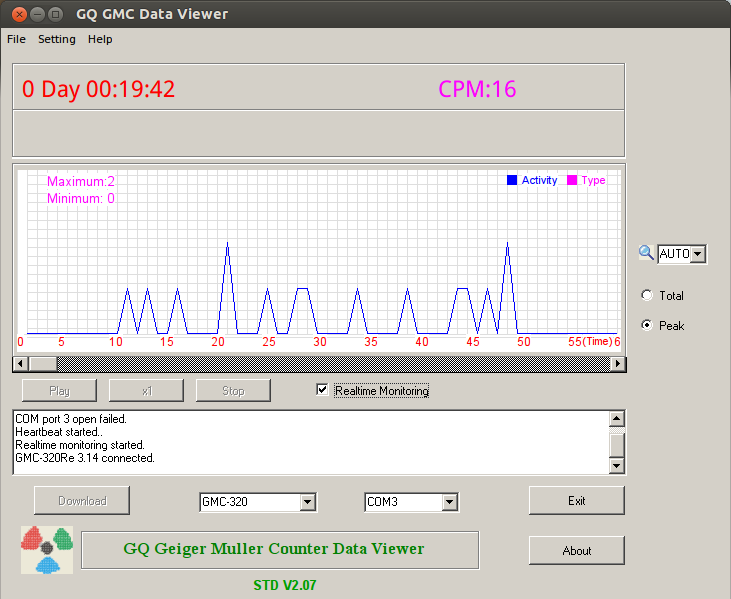Click the Play button
The height and width of the screenshot is (599, 731).
click(59, 391)
